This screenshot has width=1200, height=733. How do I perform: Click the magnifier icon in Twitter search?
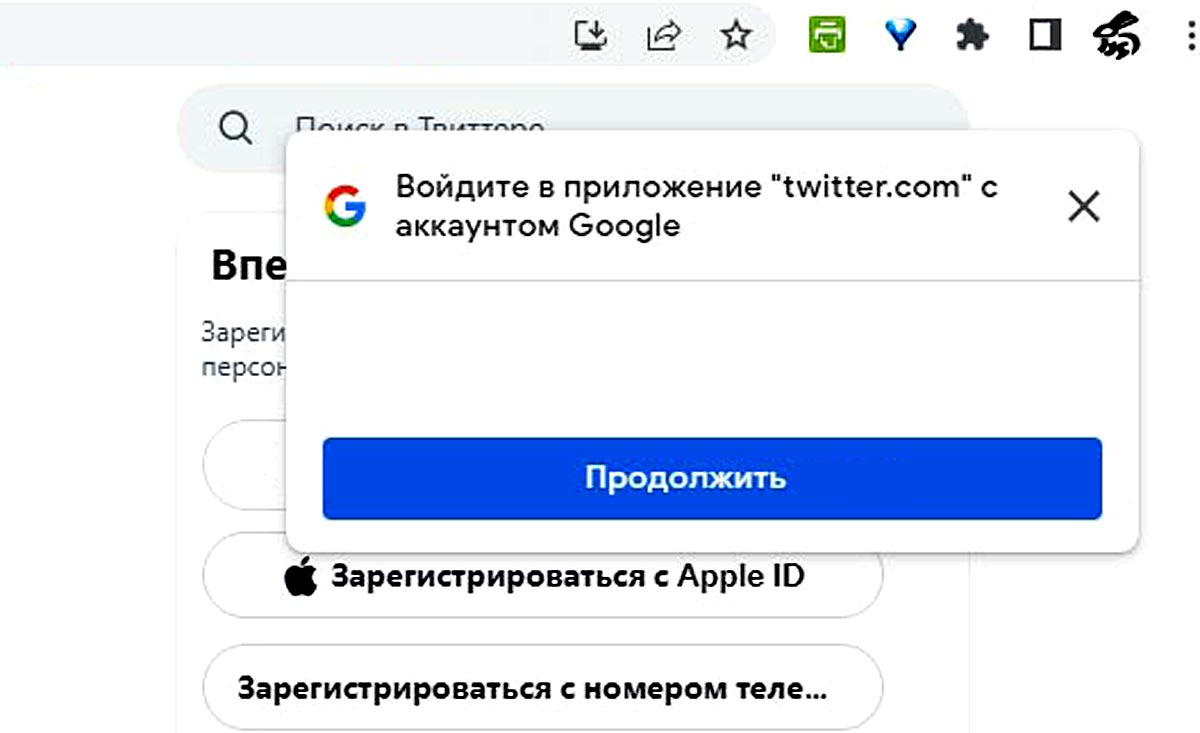click(x=235, y=128)
